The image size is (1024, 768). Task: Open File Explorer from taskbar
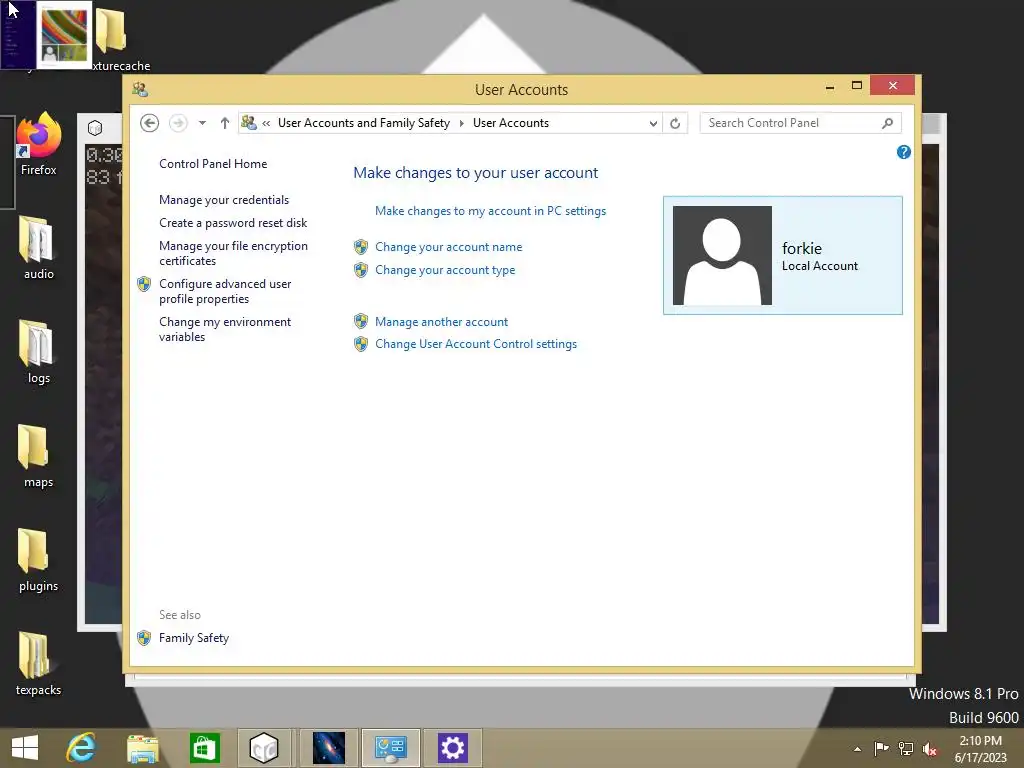click(142, 748)
